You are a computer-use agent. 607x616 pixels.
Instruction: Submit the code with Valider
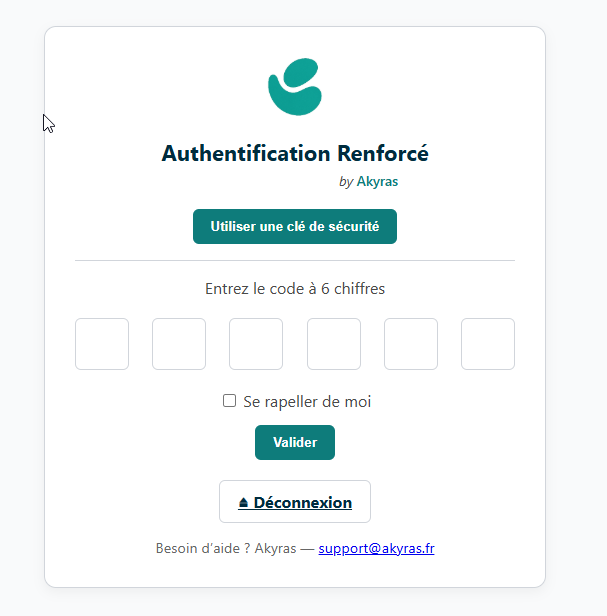click(295, 442)
